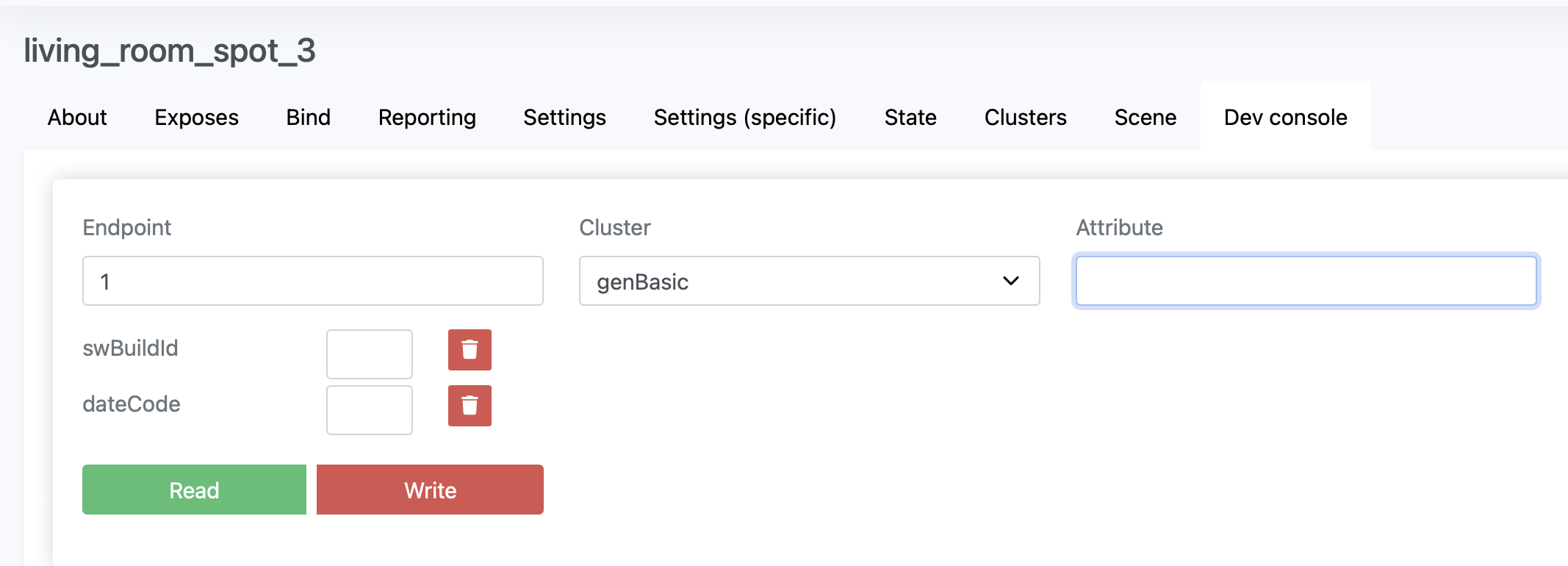
Task: Switch to the Clusters tab
Action: click(1025, 118)
